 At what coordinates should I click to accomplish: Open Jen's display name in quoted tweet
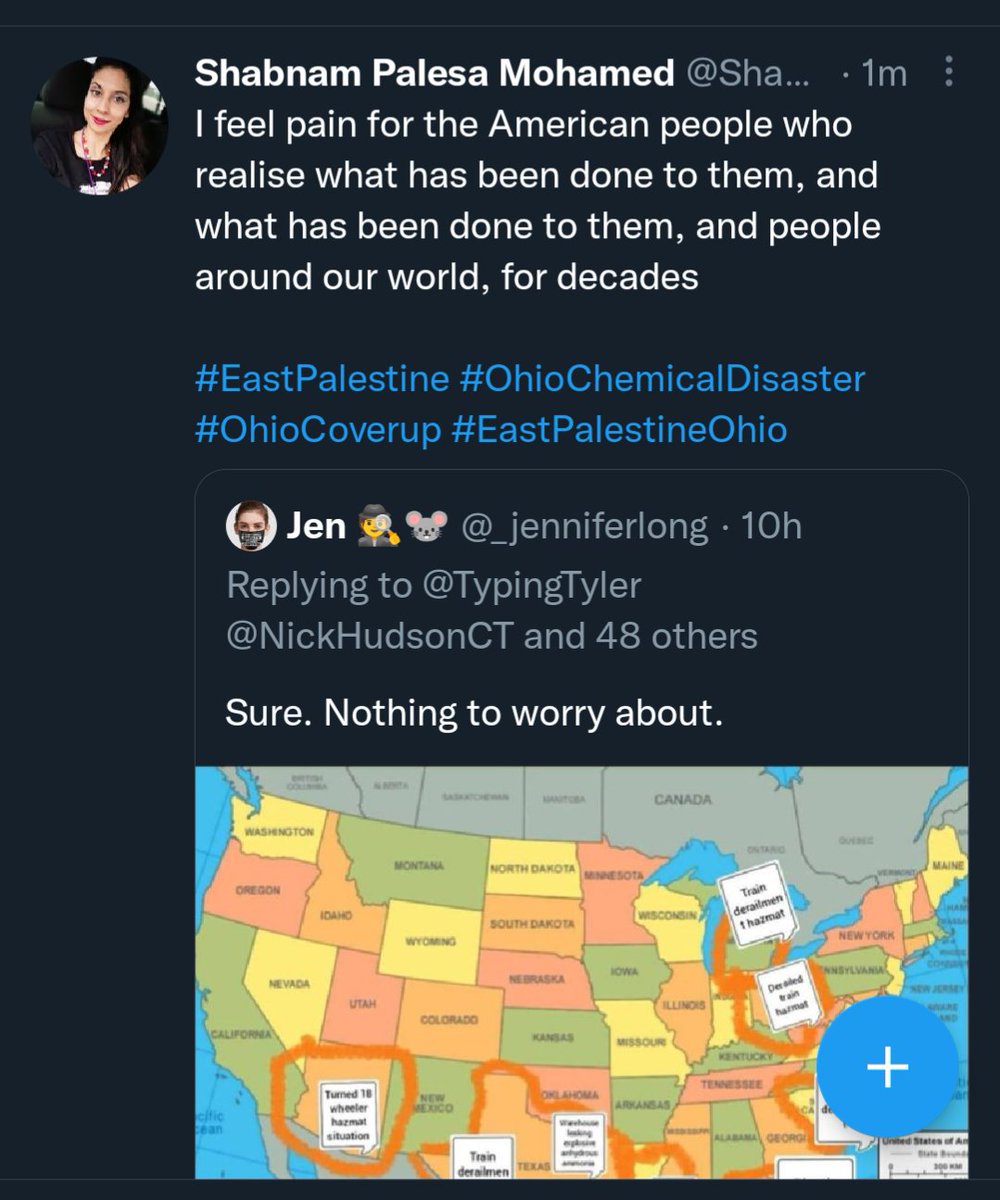pos(316,526)
